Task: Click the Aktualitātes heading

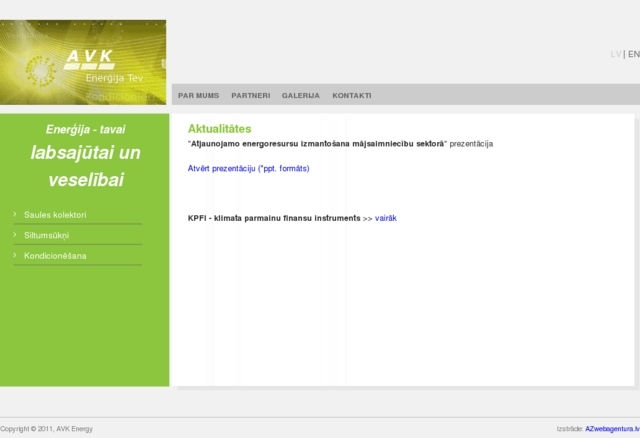Action: tap(220, 129)
